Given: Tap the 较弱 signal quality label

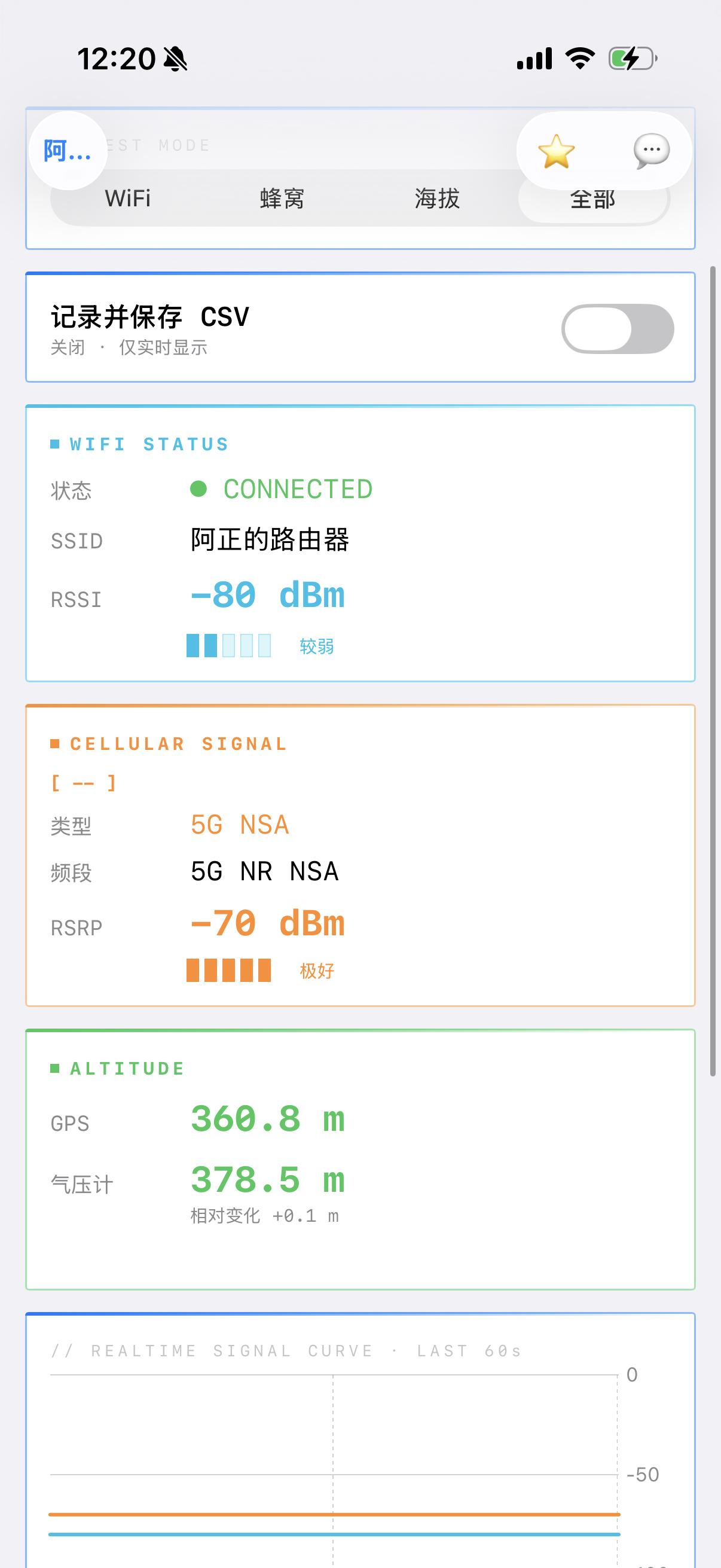Looking at the screenshot, I should coord(316,646).
